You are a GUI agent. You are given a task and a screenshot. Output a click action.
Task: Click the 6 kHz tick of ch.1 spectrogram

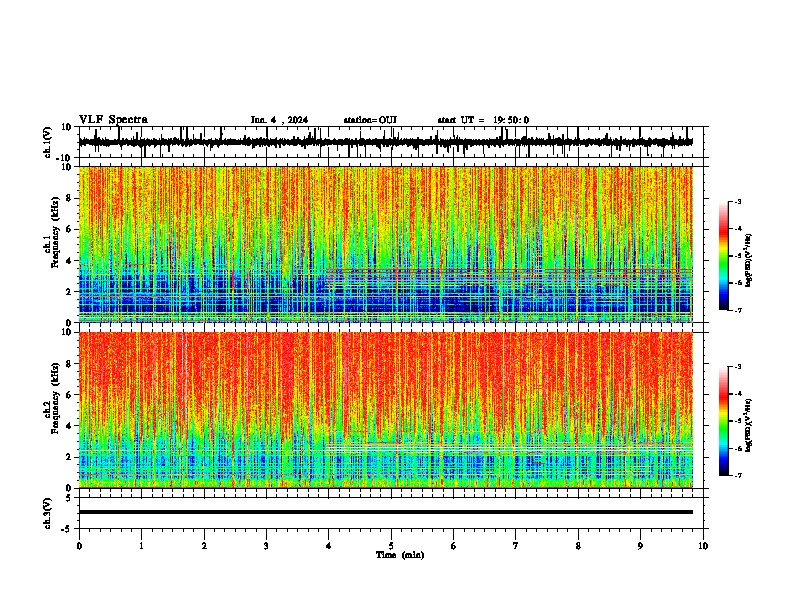coord(69,229)
